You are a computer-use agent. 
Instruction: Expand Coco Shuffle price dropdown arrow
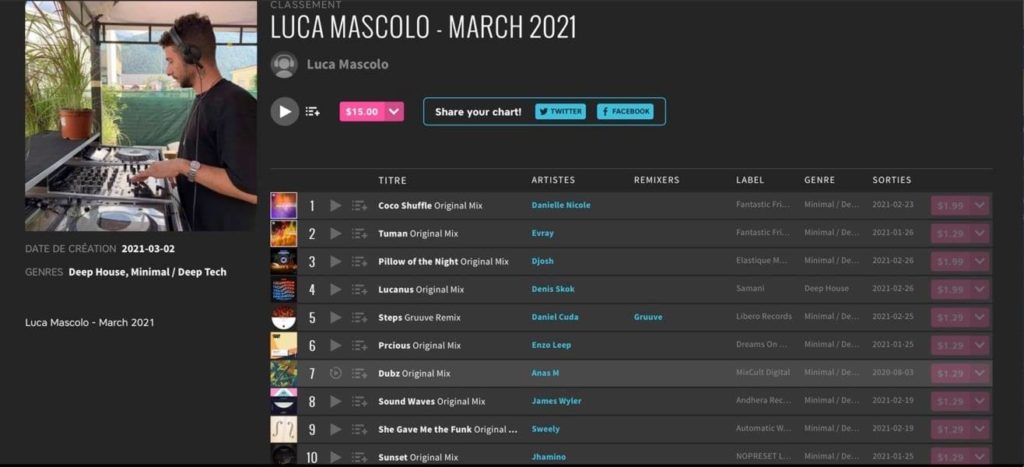[x=979, y=206]
